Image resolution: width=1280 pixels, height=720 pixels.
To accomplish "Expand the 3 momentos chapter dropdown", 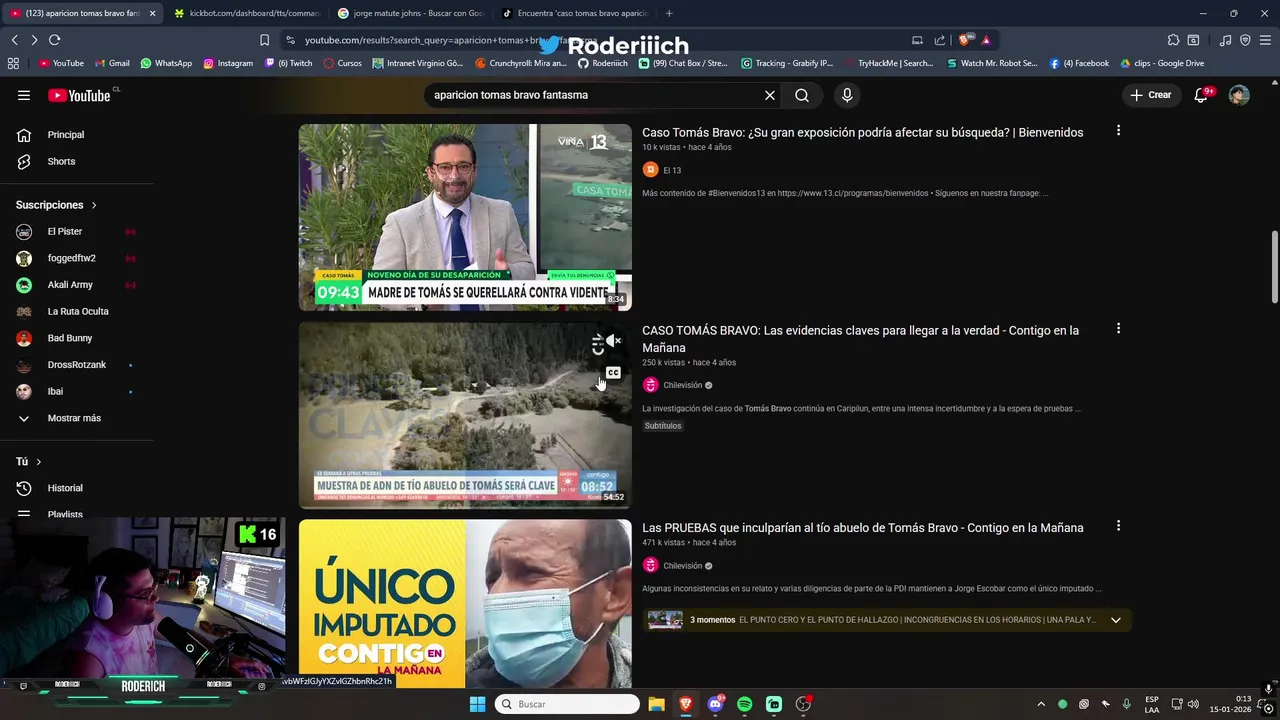I will click(x=1116, y=620).
